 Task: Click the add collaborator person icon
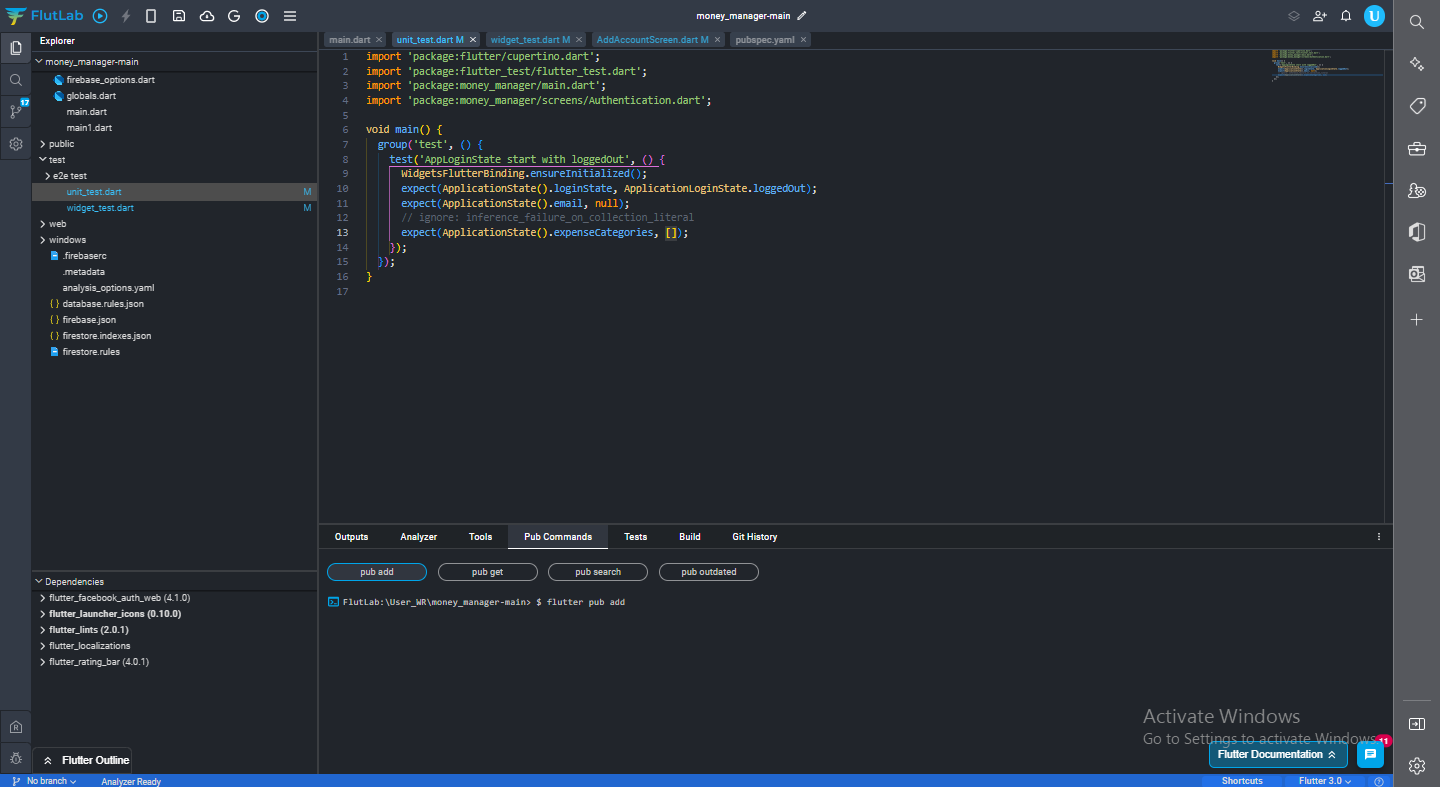[x=1320, y=16]
